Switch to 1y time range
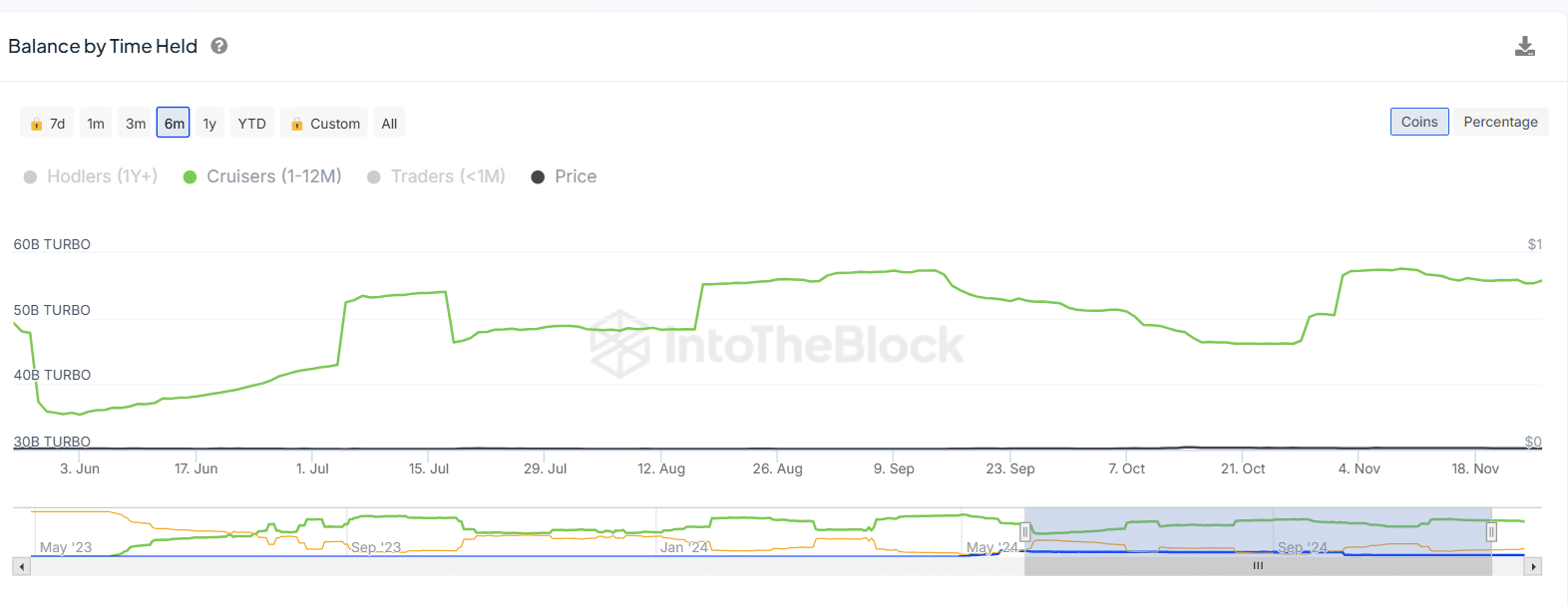 tap(209, 124)
